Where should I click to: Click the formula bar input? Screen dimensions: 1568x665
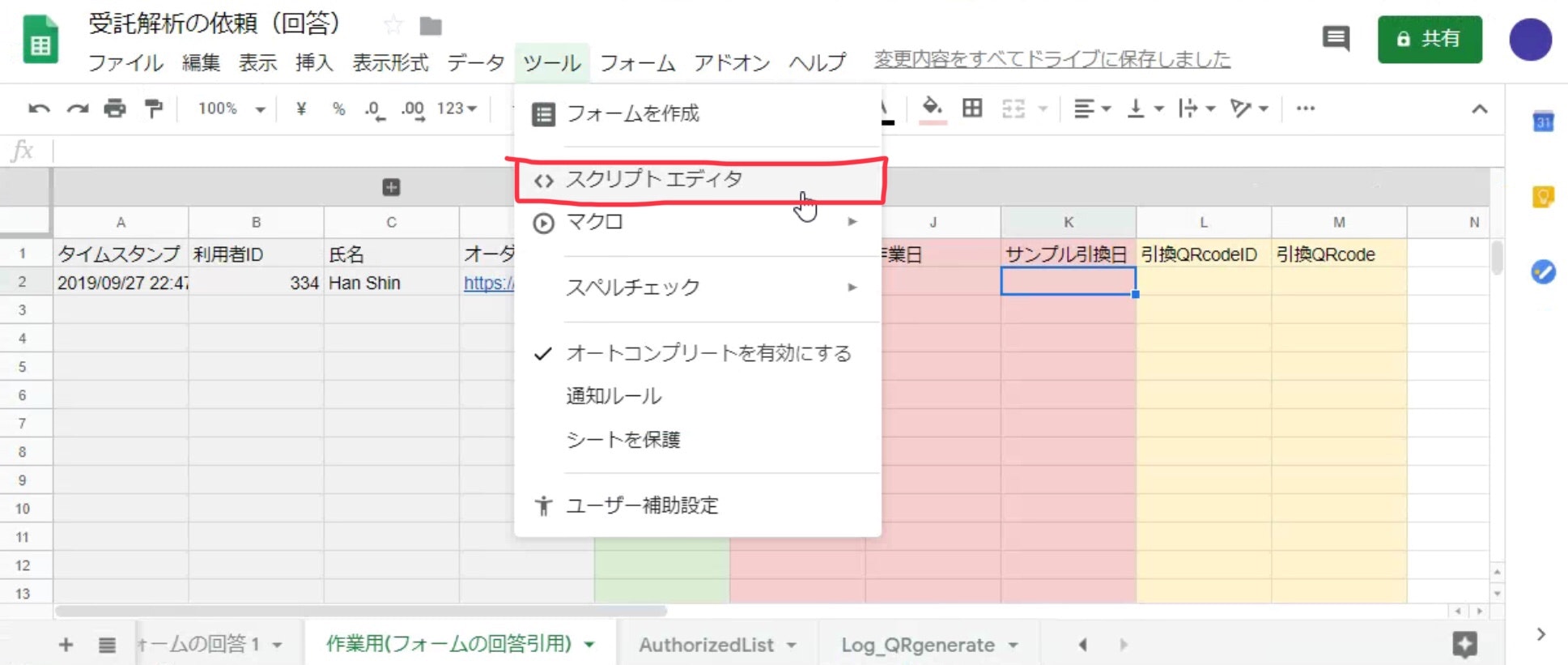click(777, 151)
